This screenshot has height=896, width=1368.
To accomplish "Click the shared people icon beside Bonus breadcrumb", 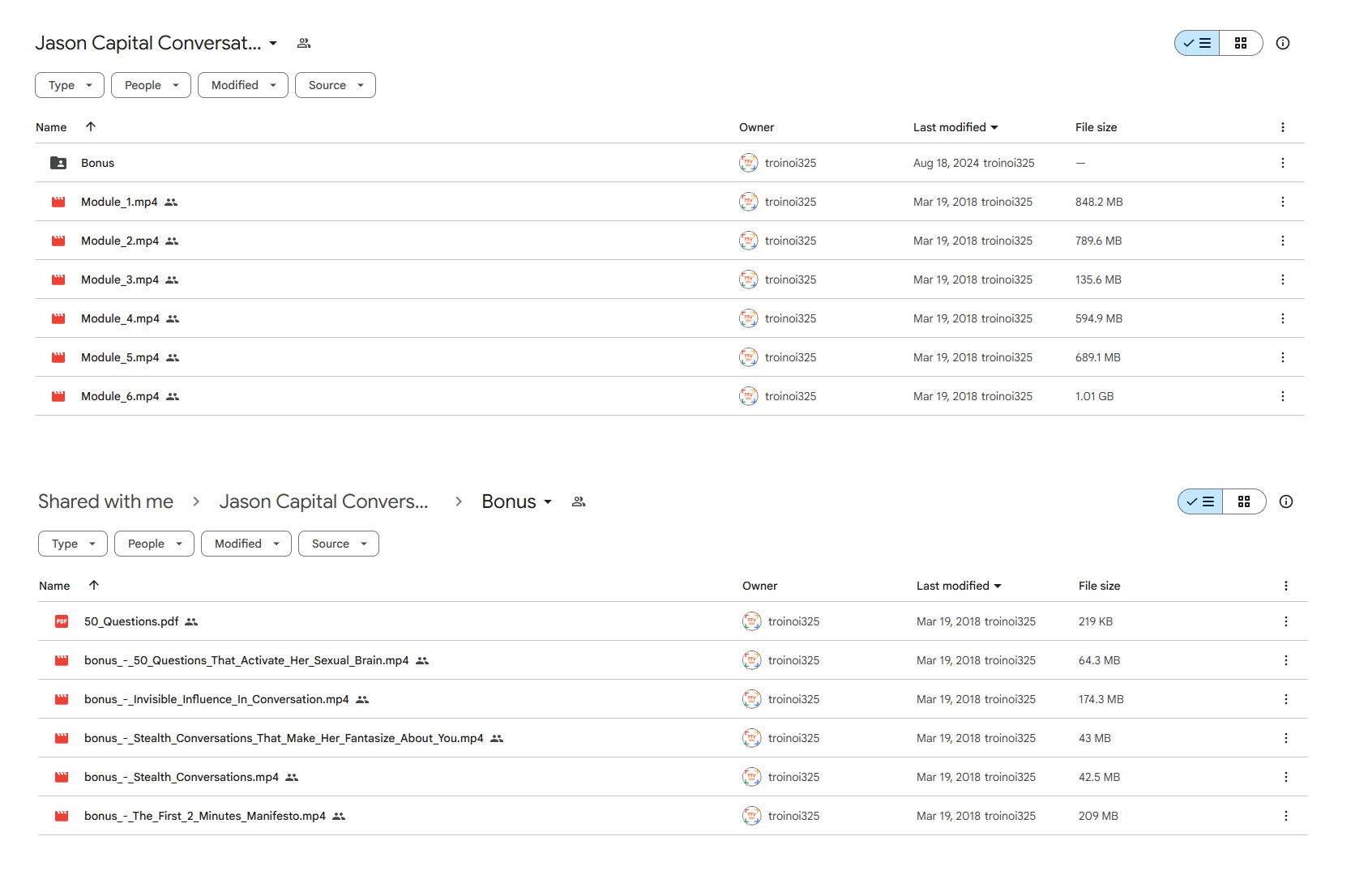I will 578,501.
